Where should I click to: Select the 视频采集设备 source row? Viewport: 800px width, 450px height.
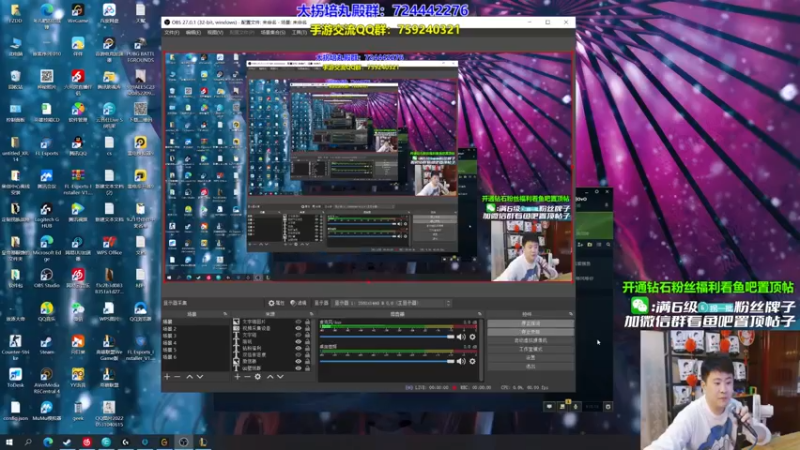coord(263,329)
